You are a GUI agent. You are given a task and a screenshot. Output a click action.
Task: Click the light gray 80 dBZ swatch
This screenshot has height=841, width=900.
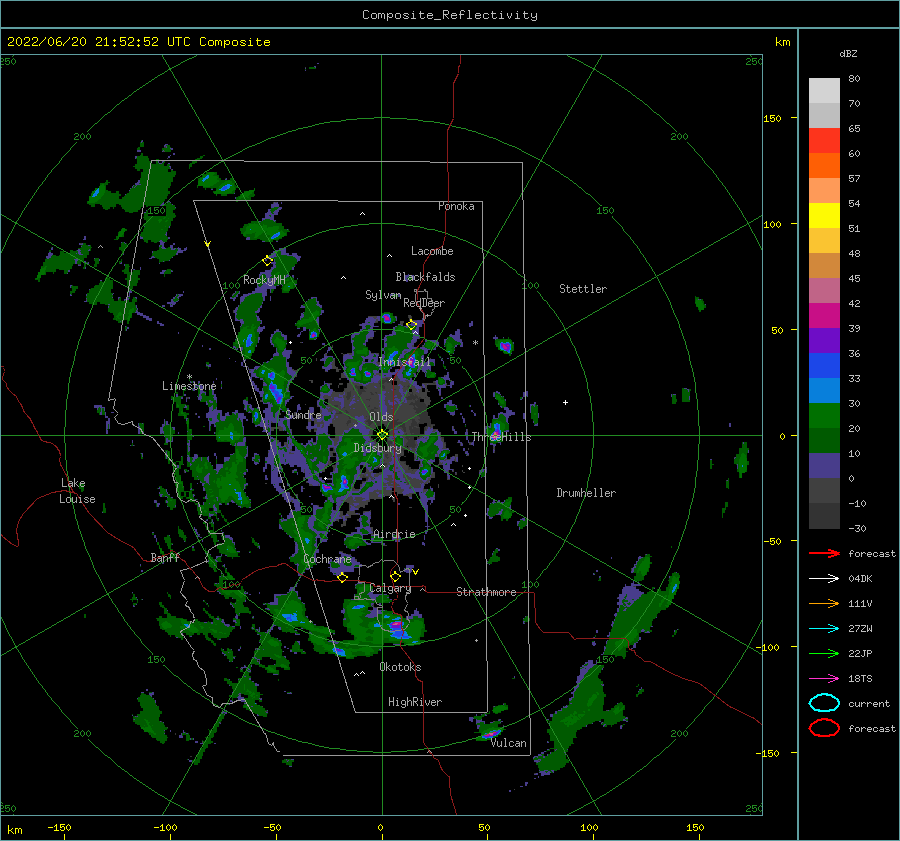(824, 90)
